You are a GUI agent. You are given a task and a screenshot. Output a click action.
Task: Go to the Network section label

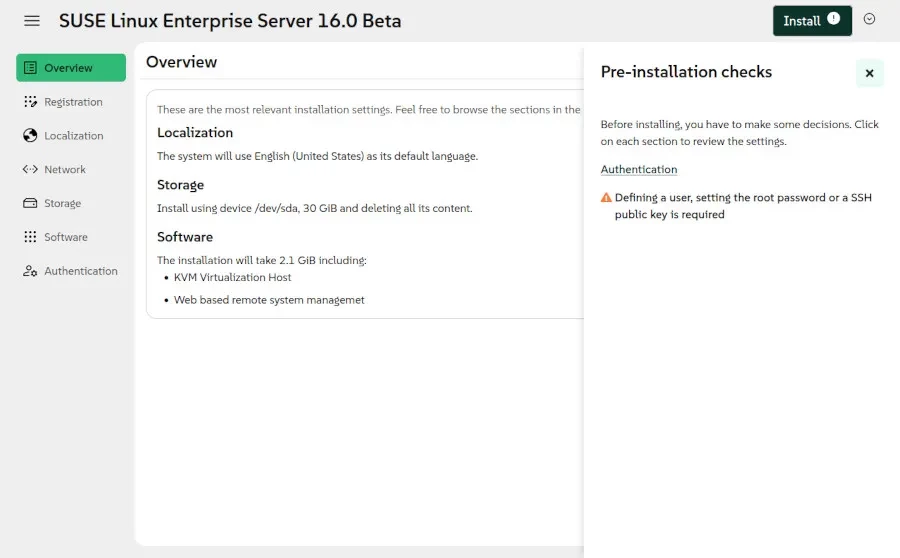(x=65, y=170)
